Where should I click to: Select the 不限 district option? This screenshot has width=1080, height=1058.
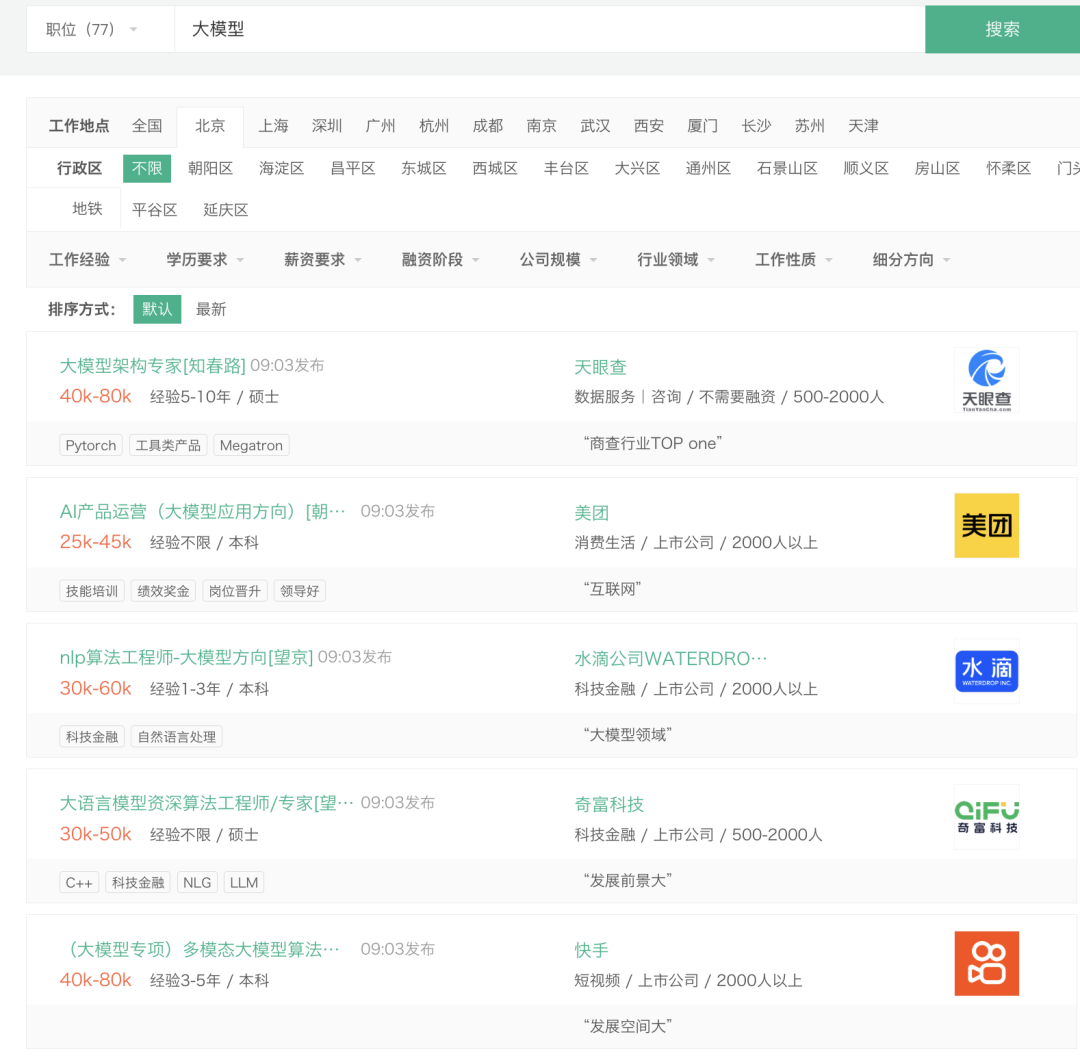coord(147,169)
